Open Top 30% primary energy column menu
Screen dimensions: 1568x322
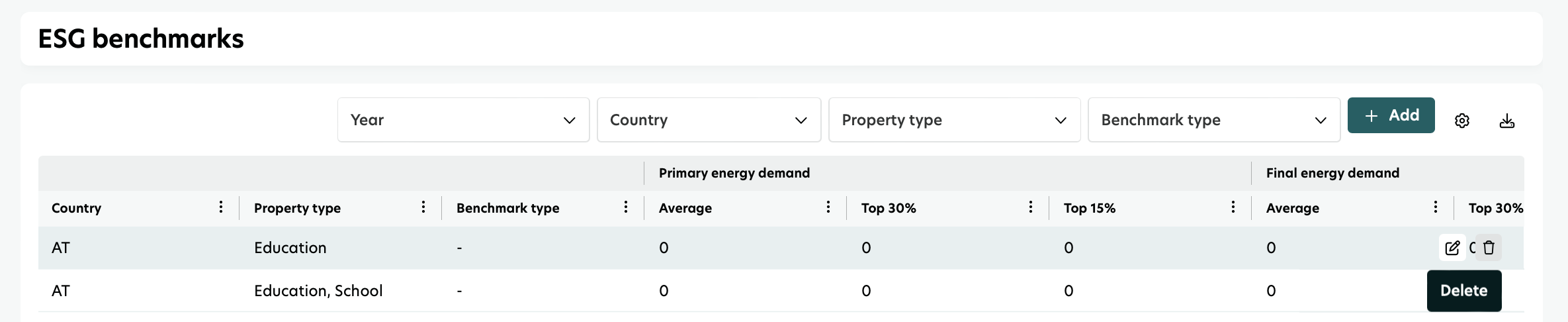point(1031,207)
